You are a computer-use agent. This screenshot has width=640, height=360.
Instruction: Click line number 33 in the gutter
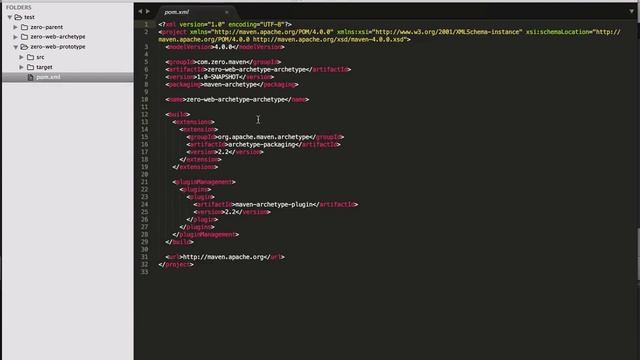tap(145, 272)
